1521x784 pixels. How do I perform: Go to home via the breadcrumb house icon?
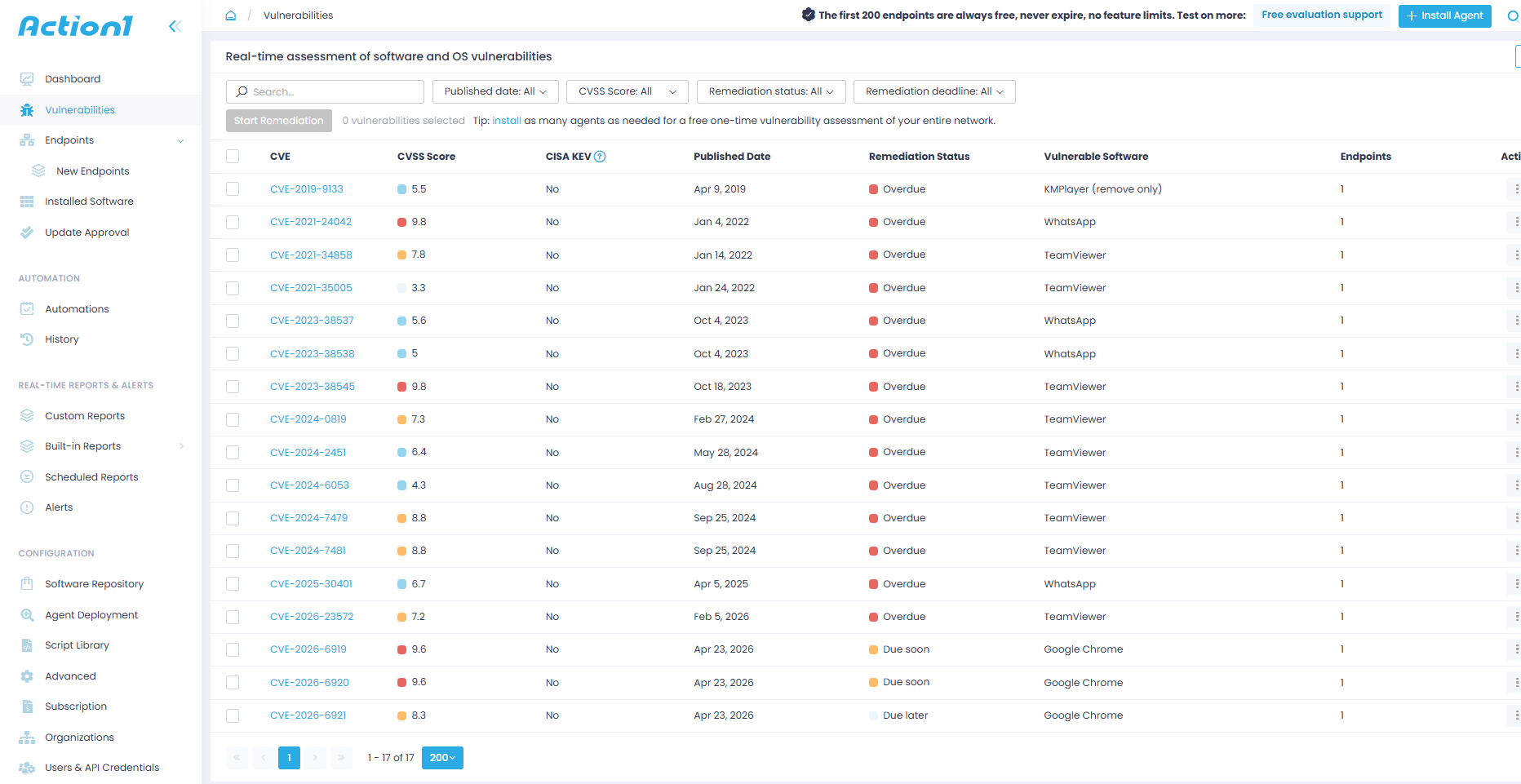[x=231, y=16]
